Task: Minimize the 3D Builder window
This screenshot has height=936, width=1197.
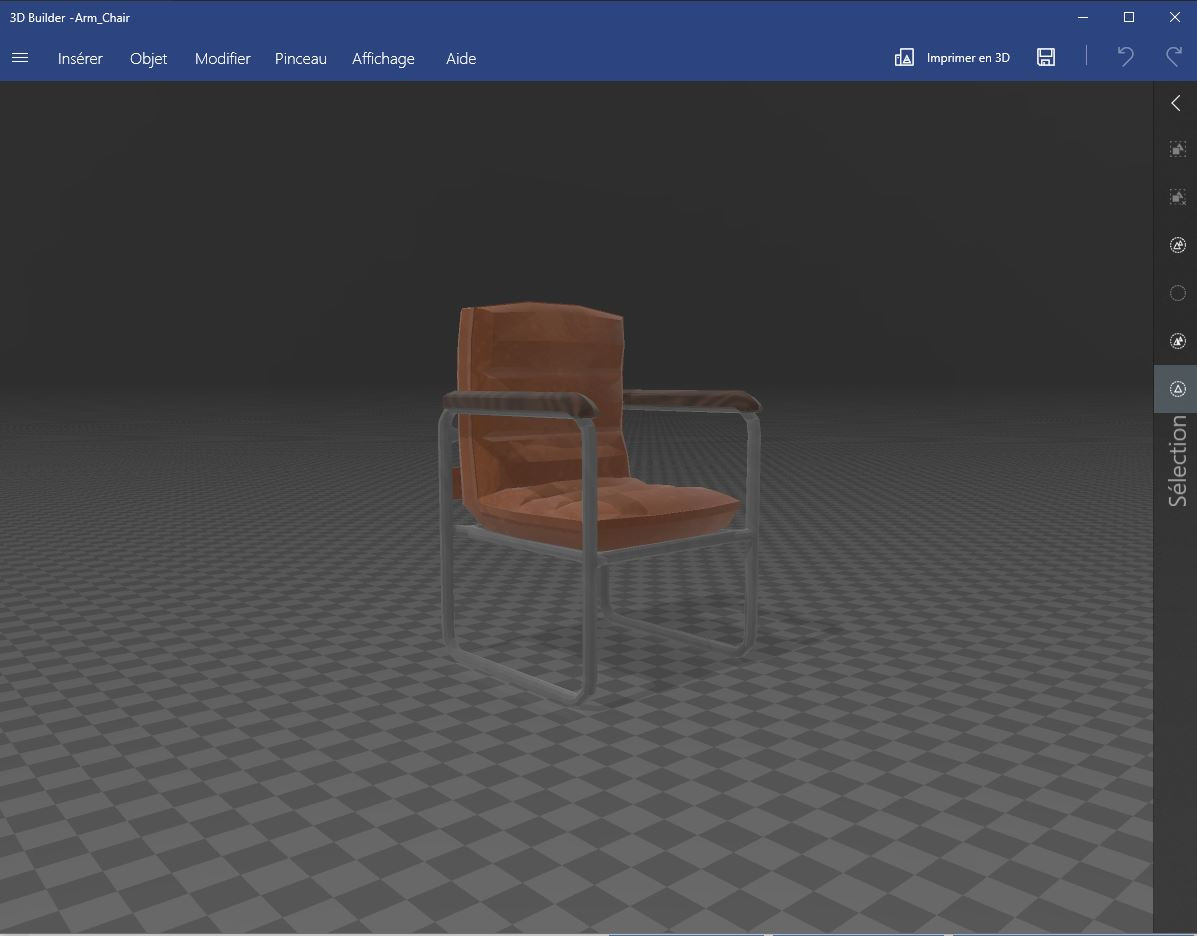Action: coord(1082,17)
